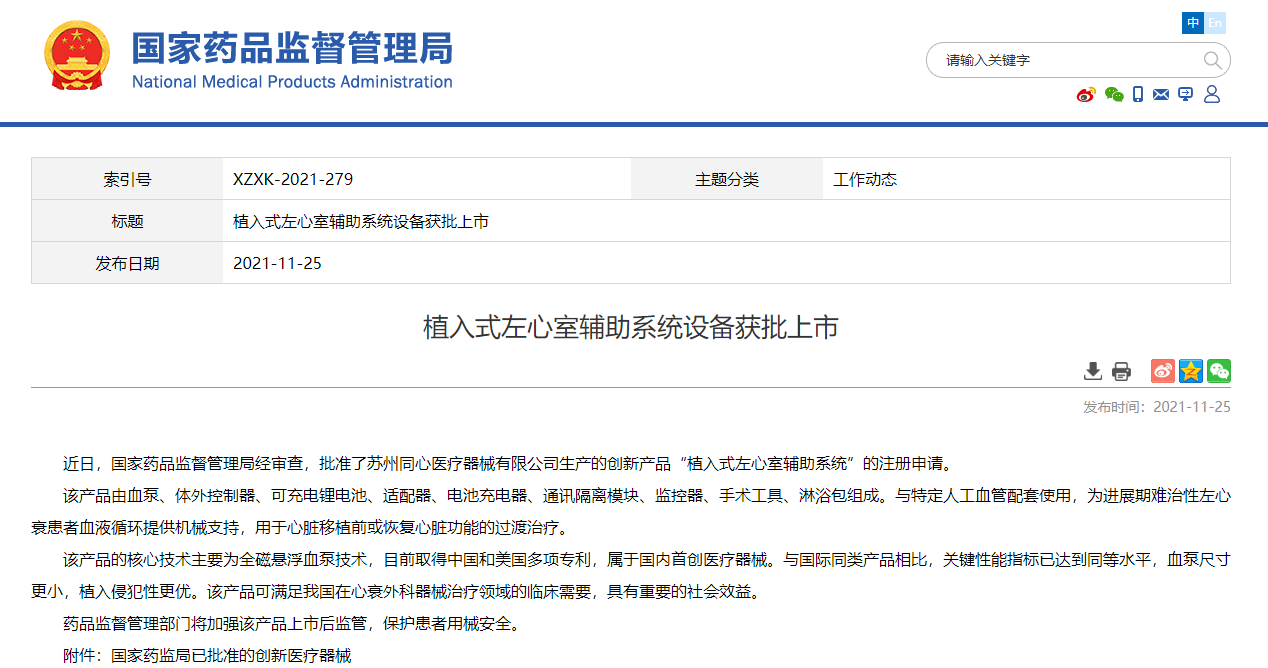Open the header WeChat icon

point(1114,95)
